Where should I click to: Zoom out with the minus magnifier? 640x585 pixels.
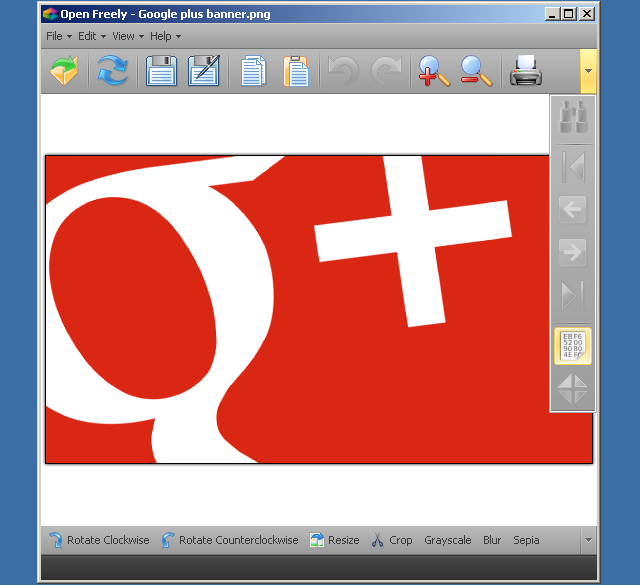click(476, 71)
